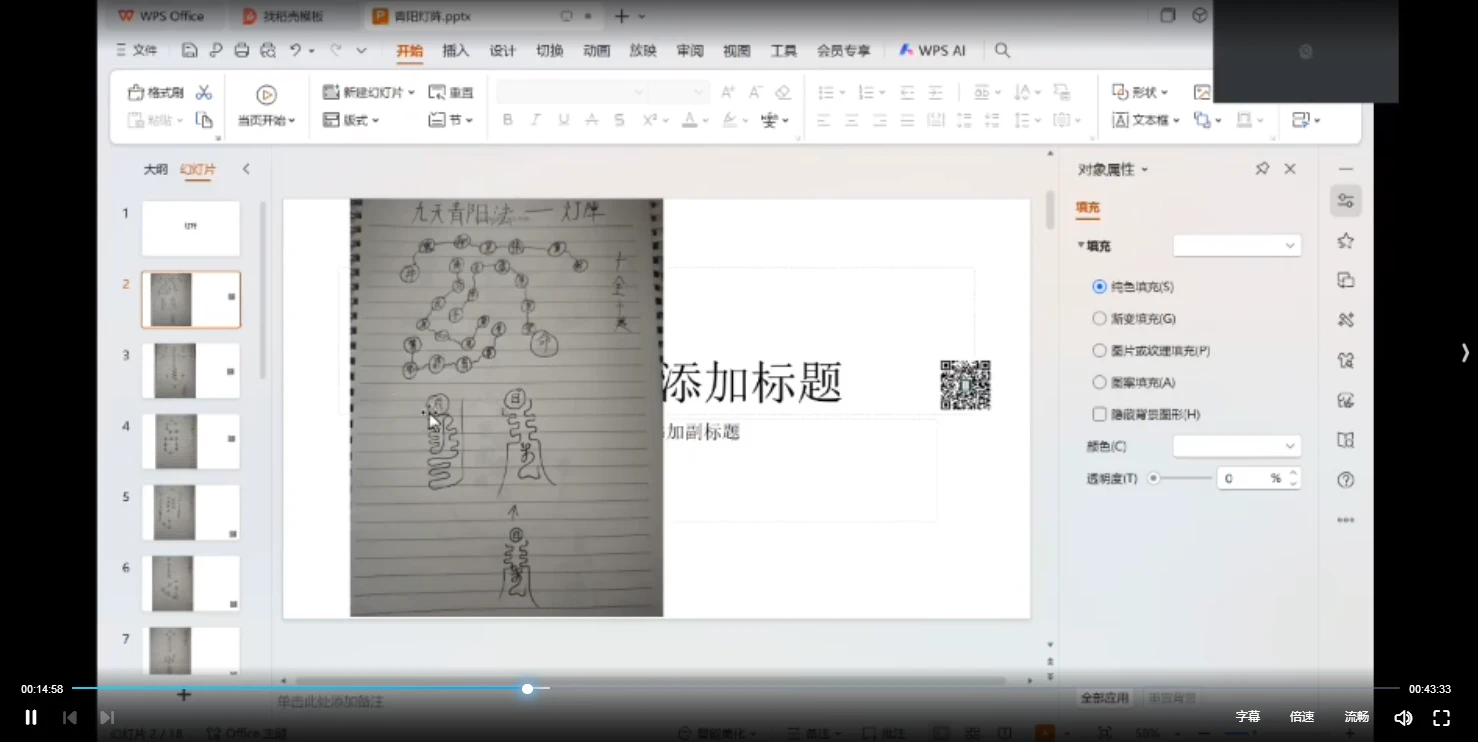1478x742 pixels.
Task: Click the center align text icon
Action: point(851,120)
